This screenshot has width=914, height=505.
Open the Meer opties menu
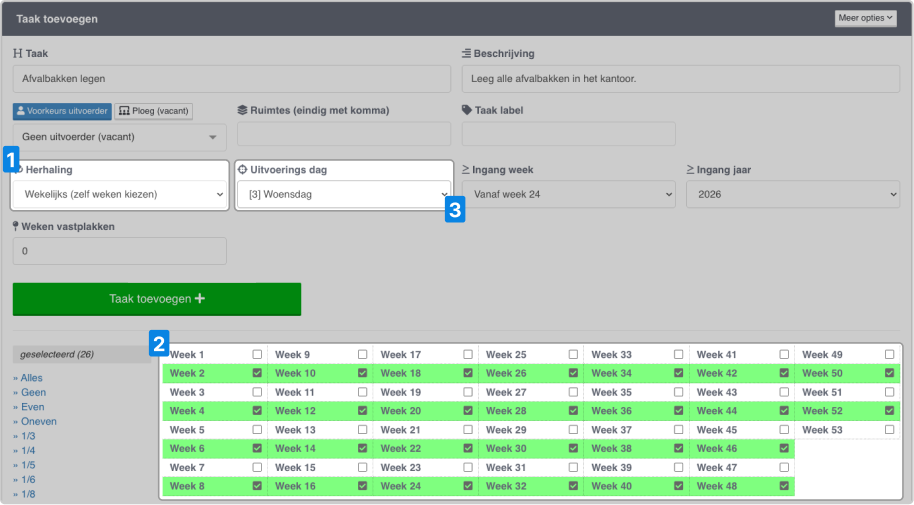(866, 18)
